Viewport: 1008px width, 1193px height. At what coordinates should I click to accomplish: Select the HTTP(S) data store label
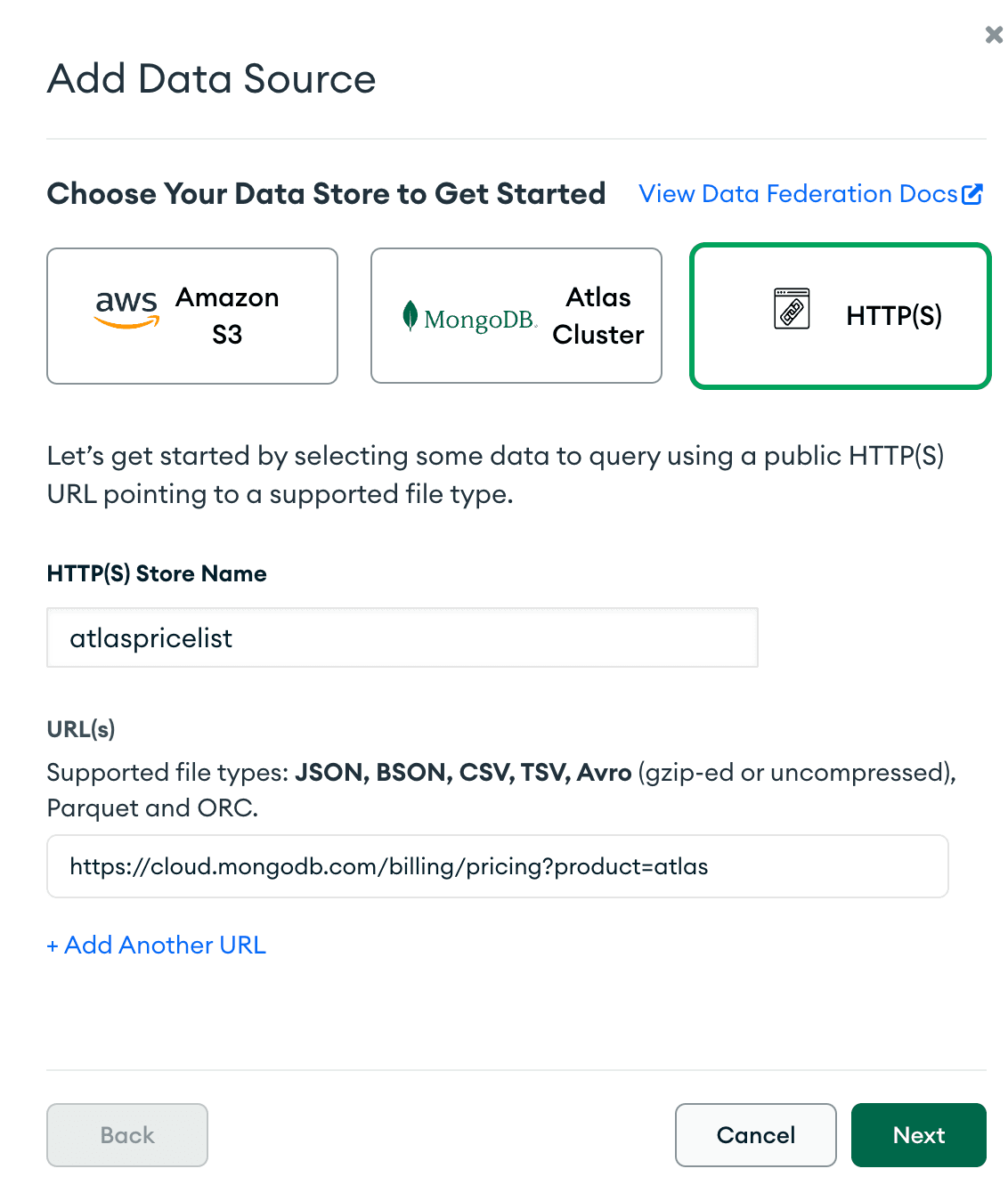click(893, 316)
